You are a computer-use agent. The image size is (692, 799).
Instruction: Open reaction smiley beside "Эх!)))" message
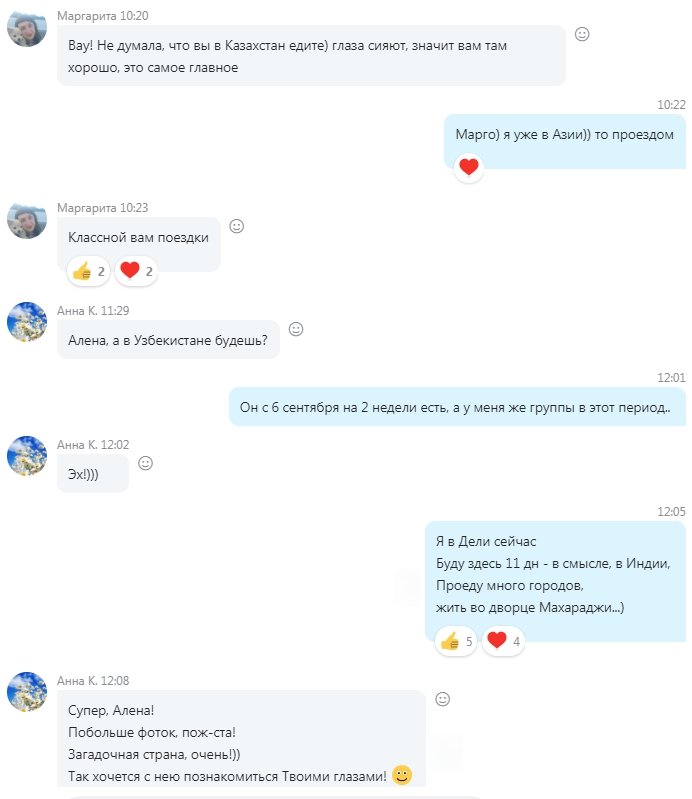(146, 463)
